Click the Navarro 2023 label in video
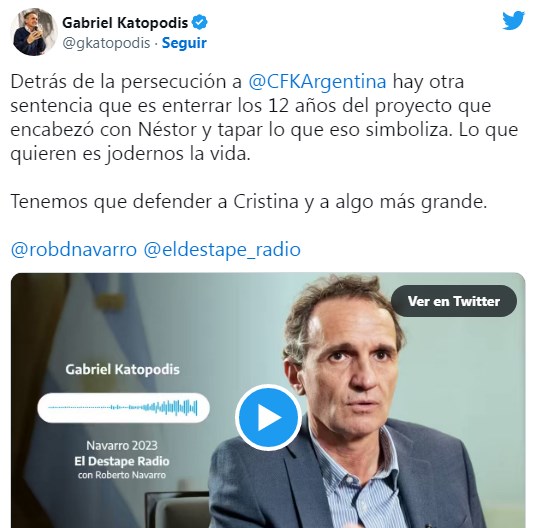The height and width of the screenshot is (528, 539). 122,446
